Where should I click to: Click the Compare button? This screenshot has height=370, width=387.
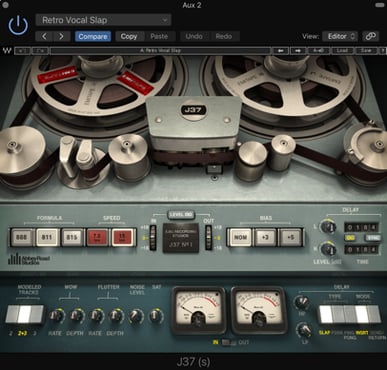(93, 36)
